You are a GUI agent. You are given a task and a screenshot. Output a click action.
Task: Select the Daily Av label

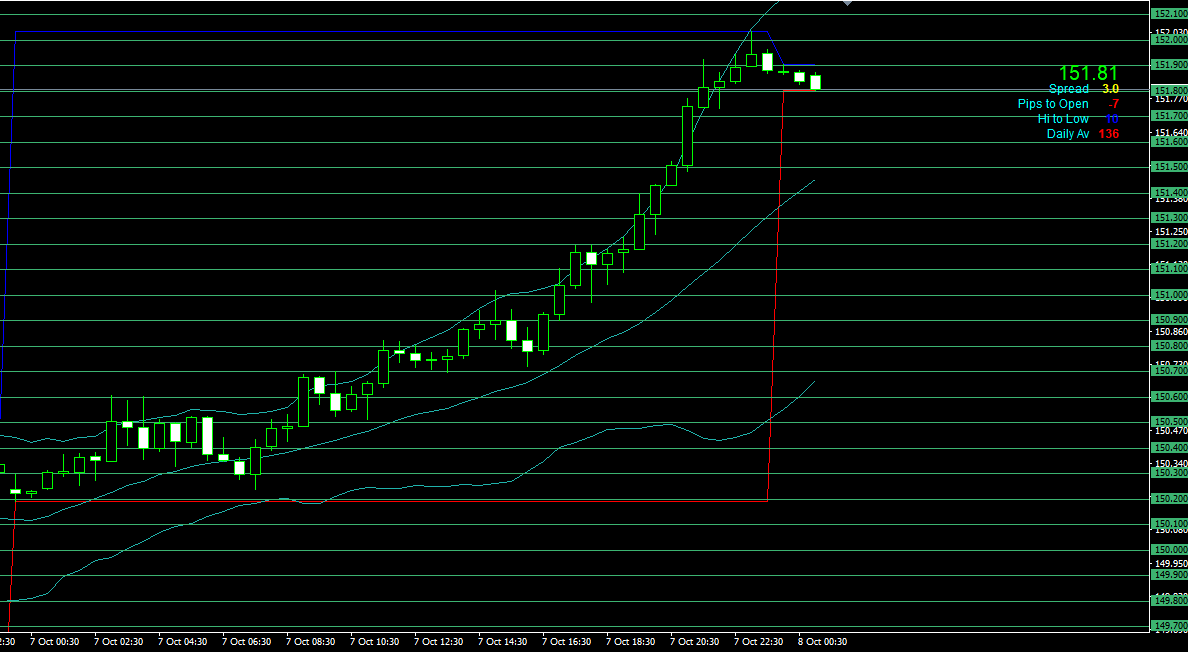tap(1067, 134)
